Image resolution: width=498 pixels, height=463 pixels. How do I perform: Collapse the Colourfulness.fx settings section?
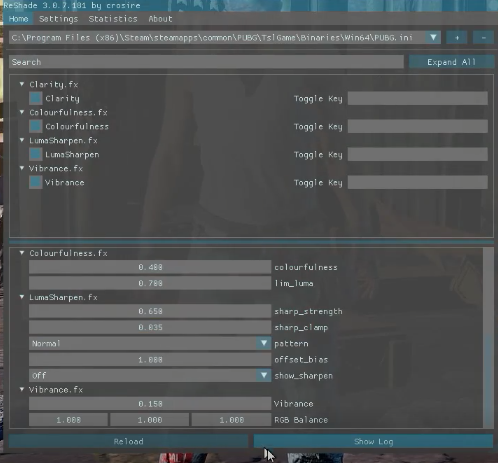point(22,253)
